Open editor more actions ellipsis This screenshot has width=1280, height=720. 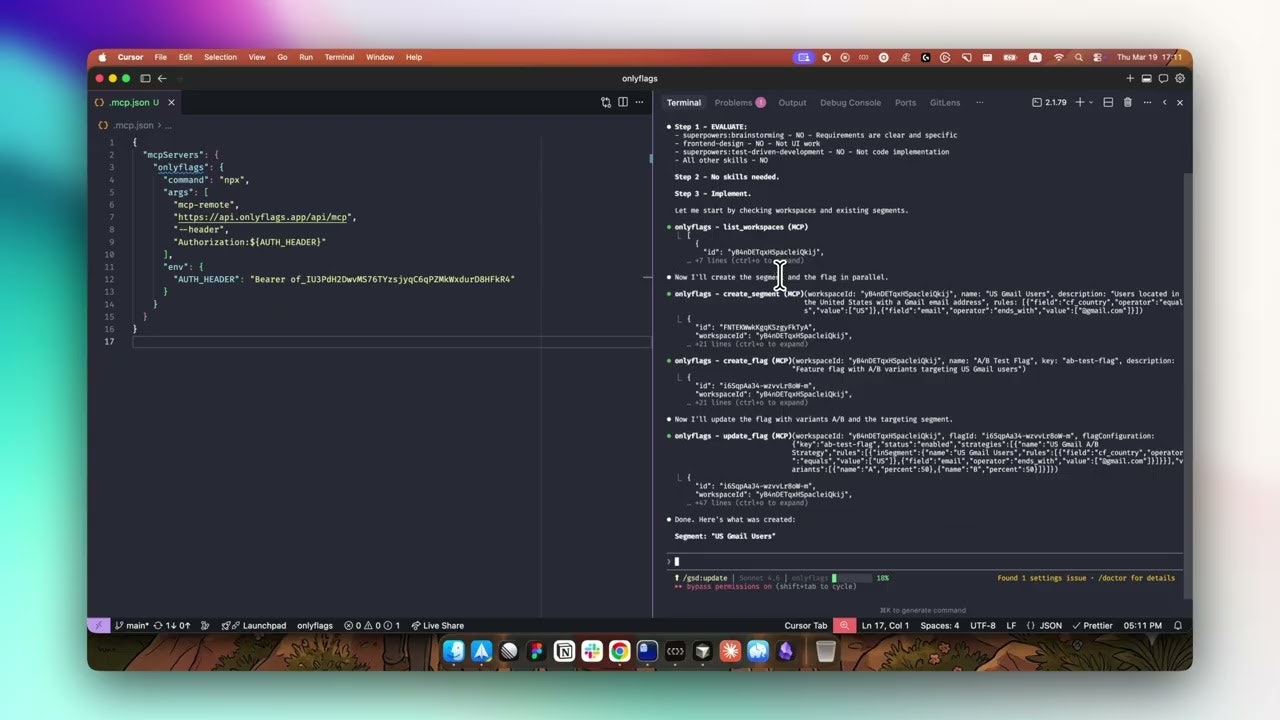coord(640,102)
